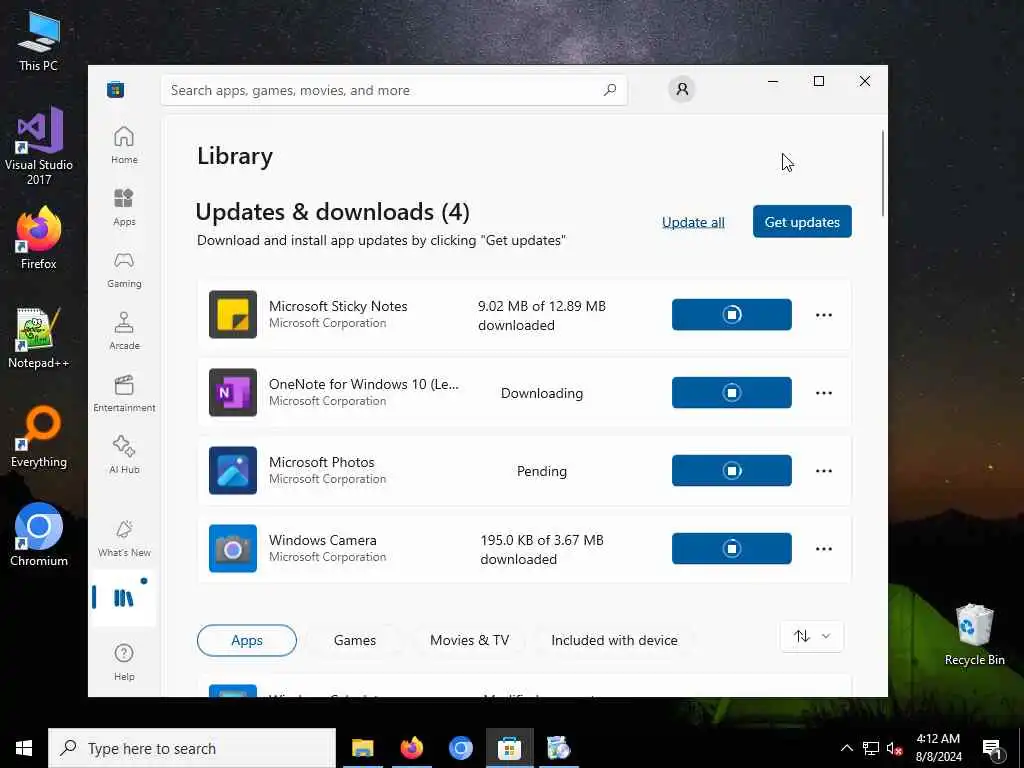Open the notification center icon

(992, 749)
